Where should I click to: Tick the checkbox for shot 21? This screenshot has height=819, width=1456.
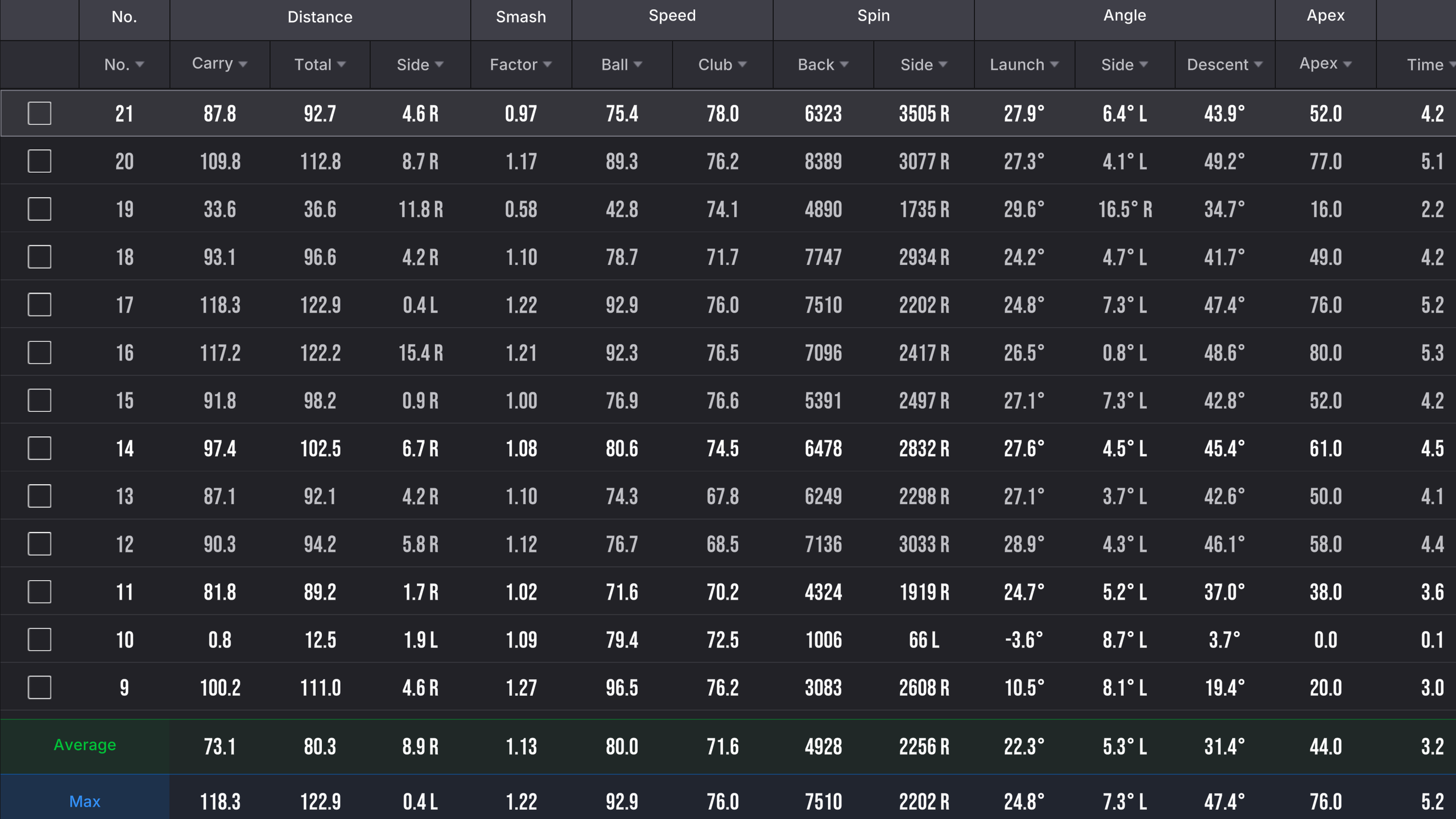click(39, 113)
